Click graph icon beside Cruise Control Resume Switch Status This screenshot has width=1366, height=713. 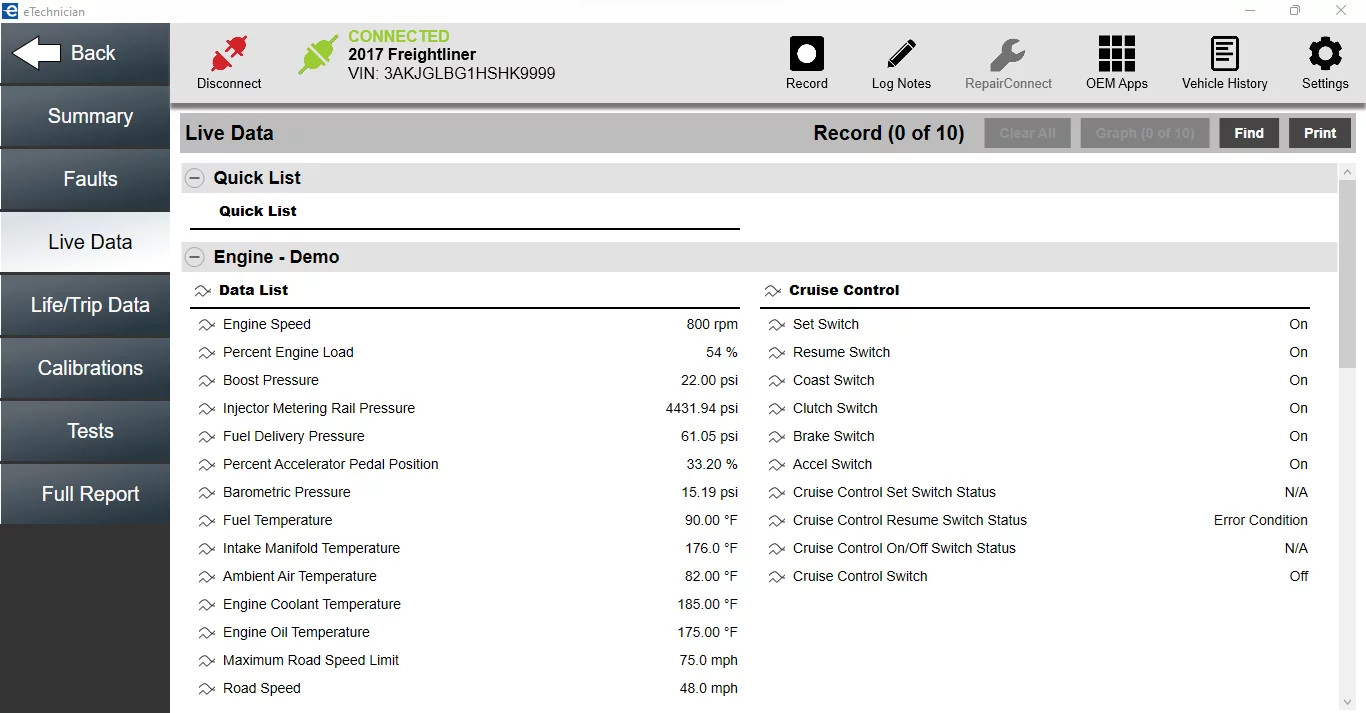pos(776,521)
